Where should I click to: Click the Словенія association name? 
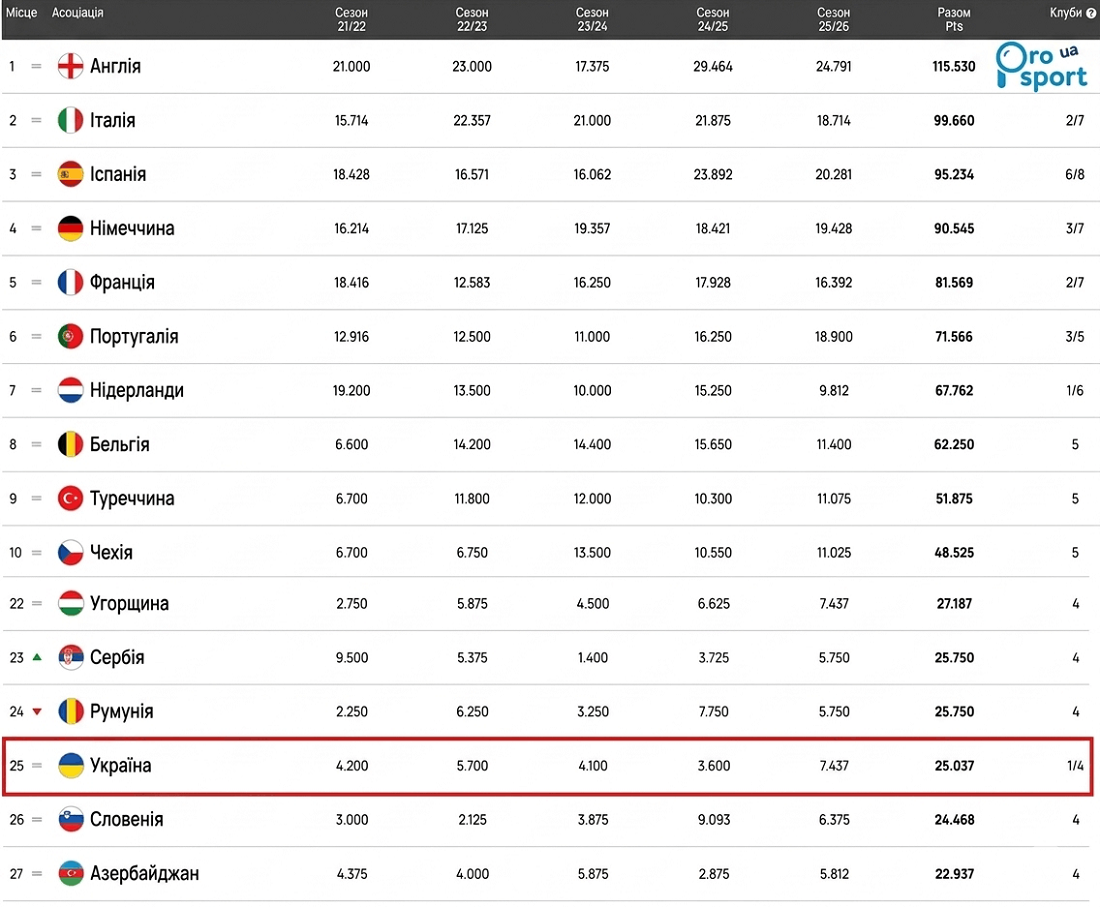click(126, 819)
